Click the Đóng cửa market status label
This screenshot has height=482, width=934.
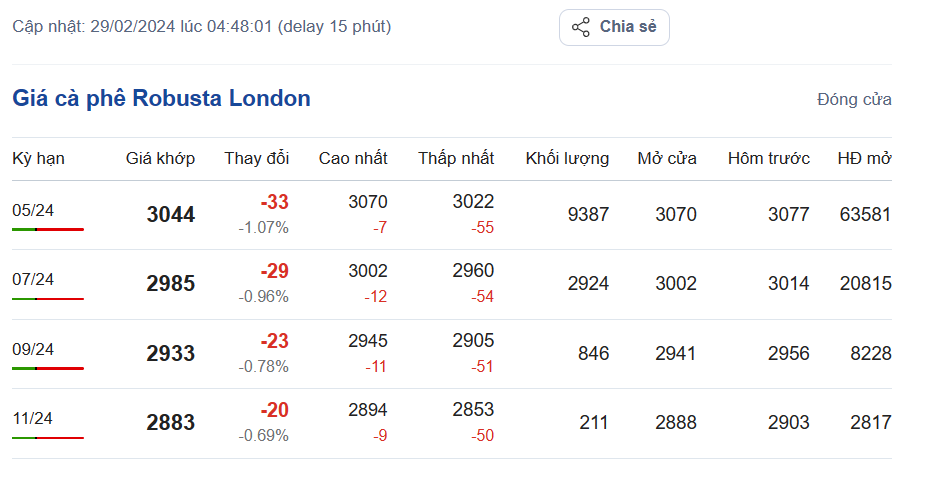tap(854, 99)
